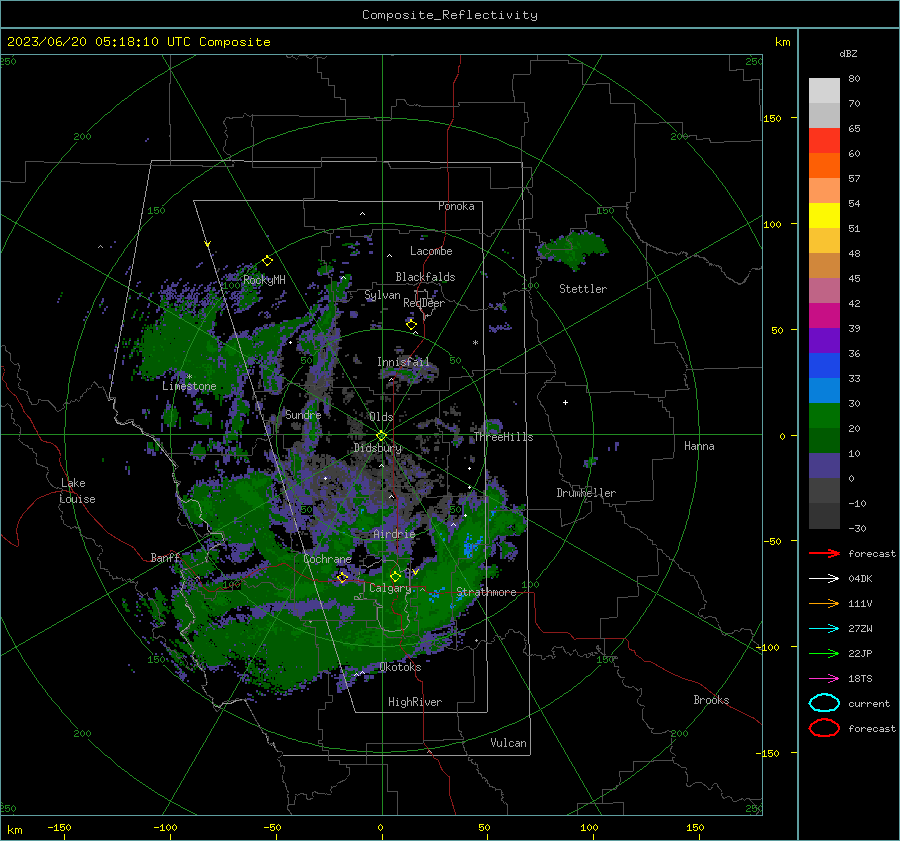Click the Brooks city label
Image resolution: width=900 pixels, height=841 pixels.
point(711,700)
